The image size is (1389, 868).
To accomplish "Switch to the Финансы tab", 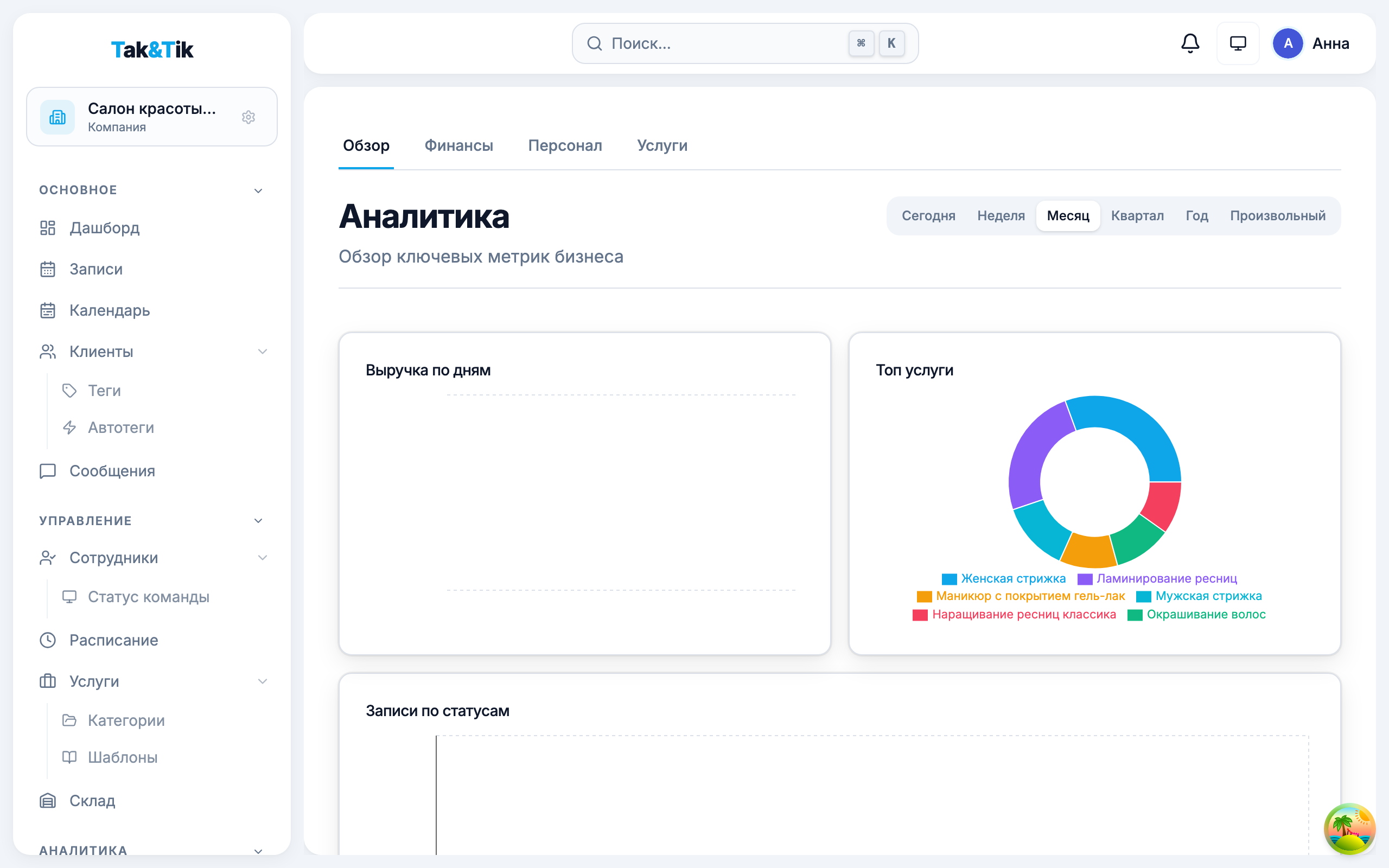I will coord(458,146).
